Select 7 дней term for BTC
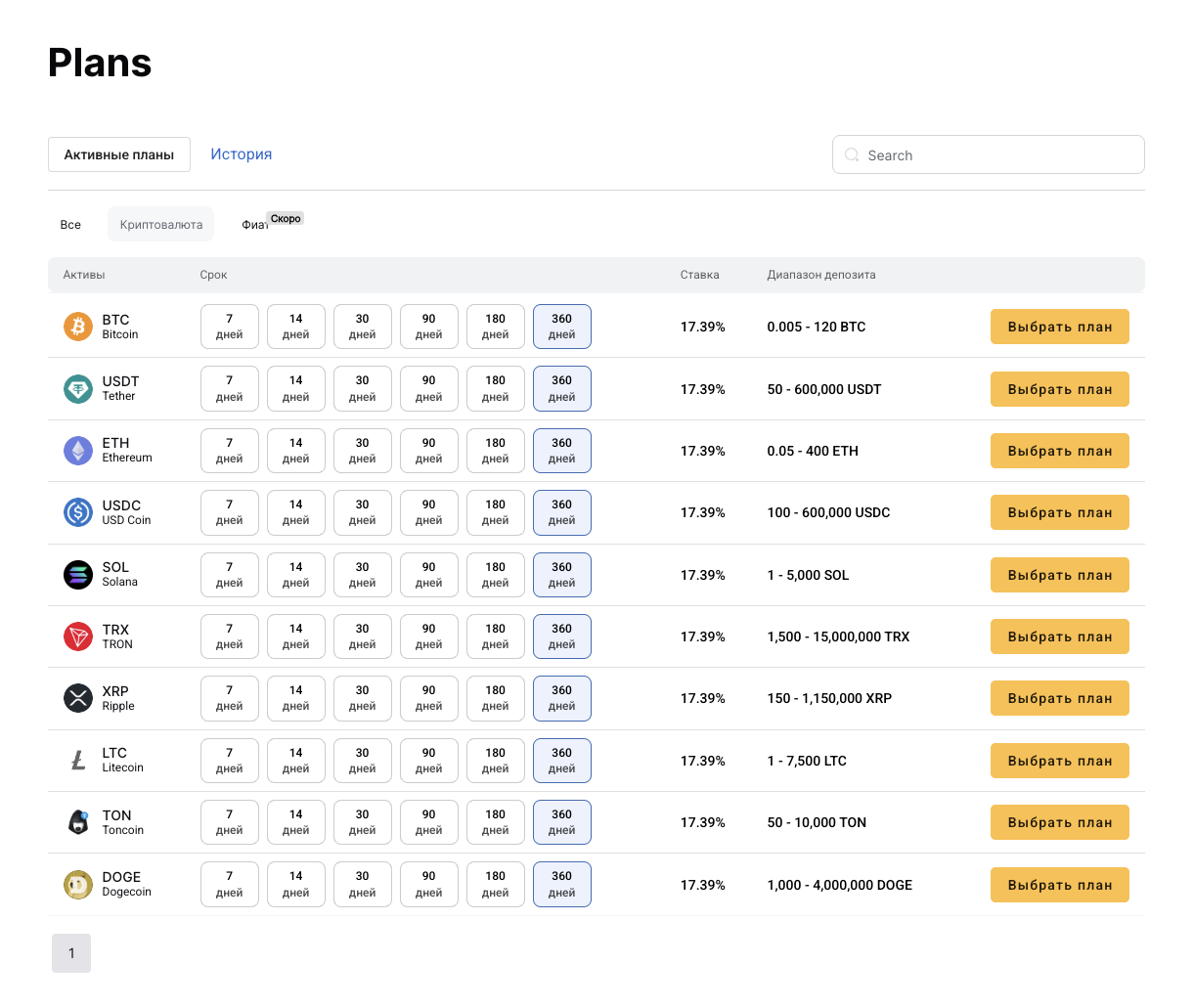The height and width of the screenshot is (1008, 1194). tap(230, 327)
